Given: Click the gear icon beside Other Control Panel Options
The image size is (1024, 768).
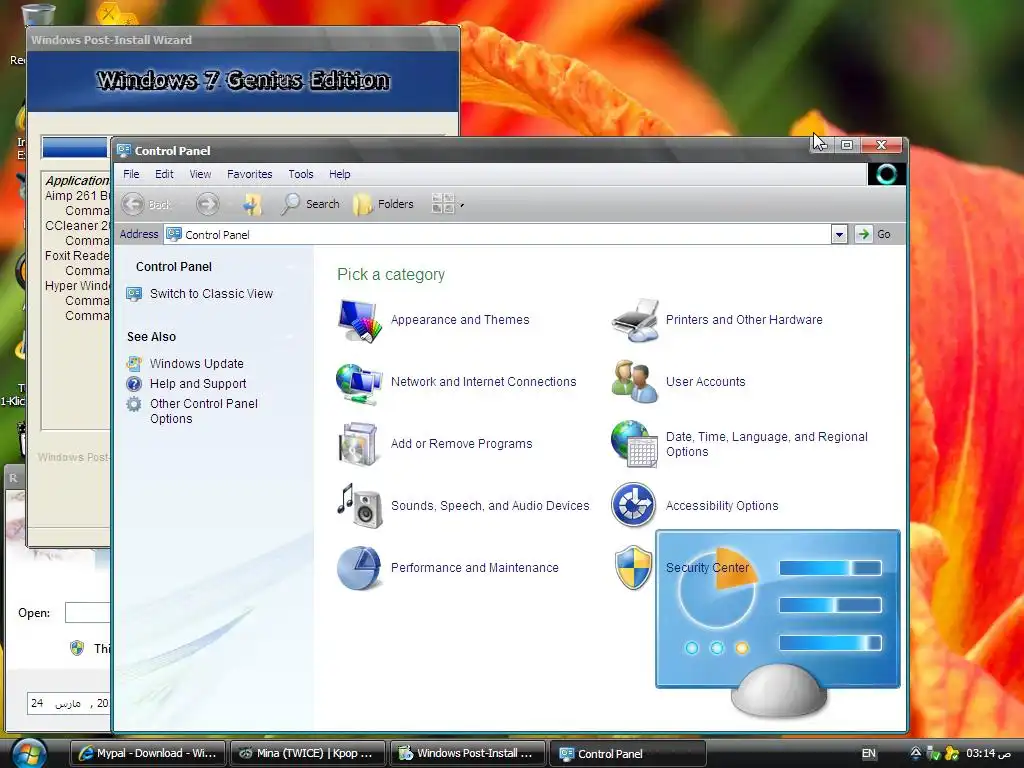Looking at the screenshot, I should (134, 404).
